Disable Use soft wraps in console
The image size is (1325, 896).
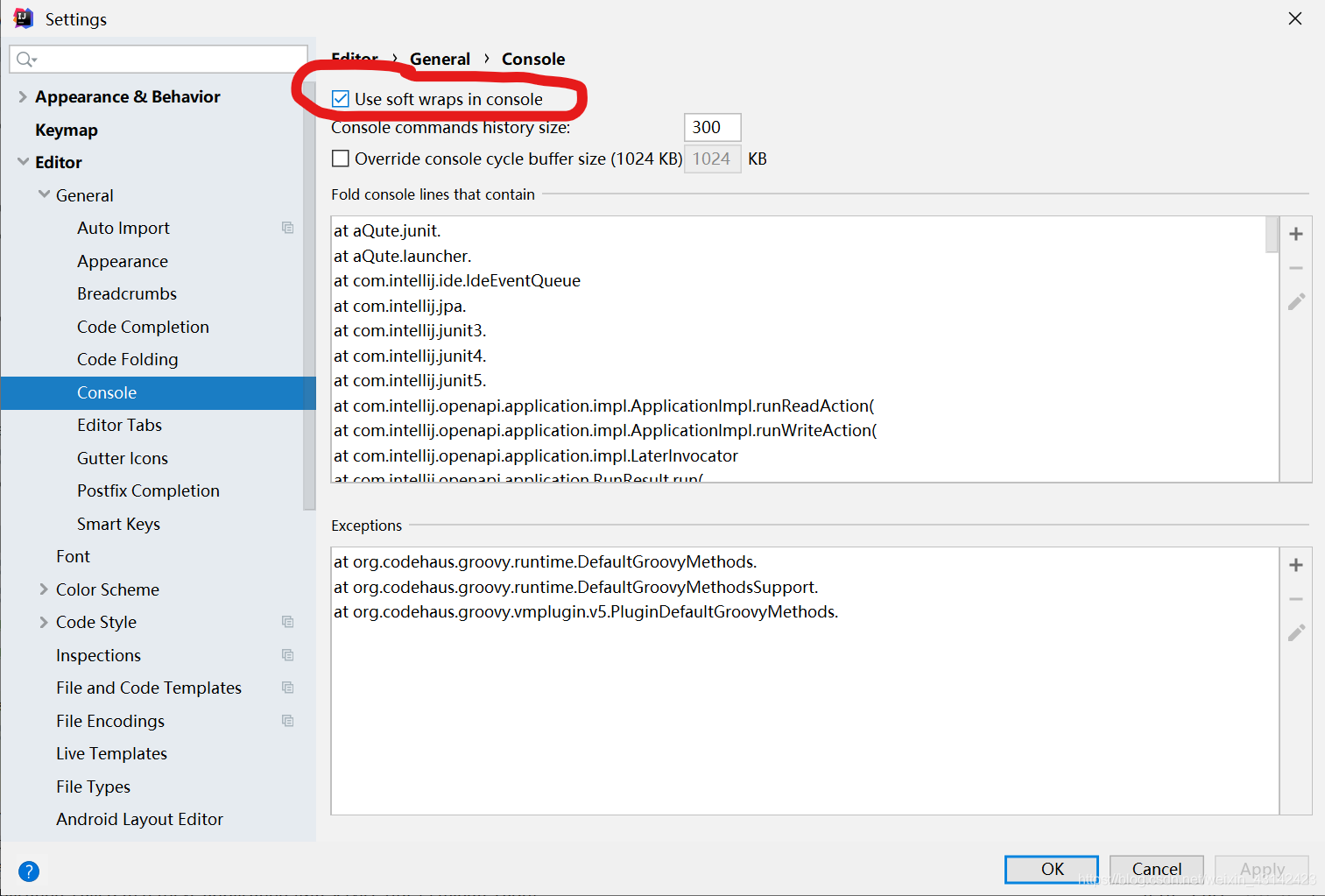[x=341, y=99]
